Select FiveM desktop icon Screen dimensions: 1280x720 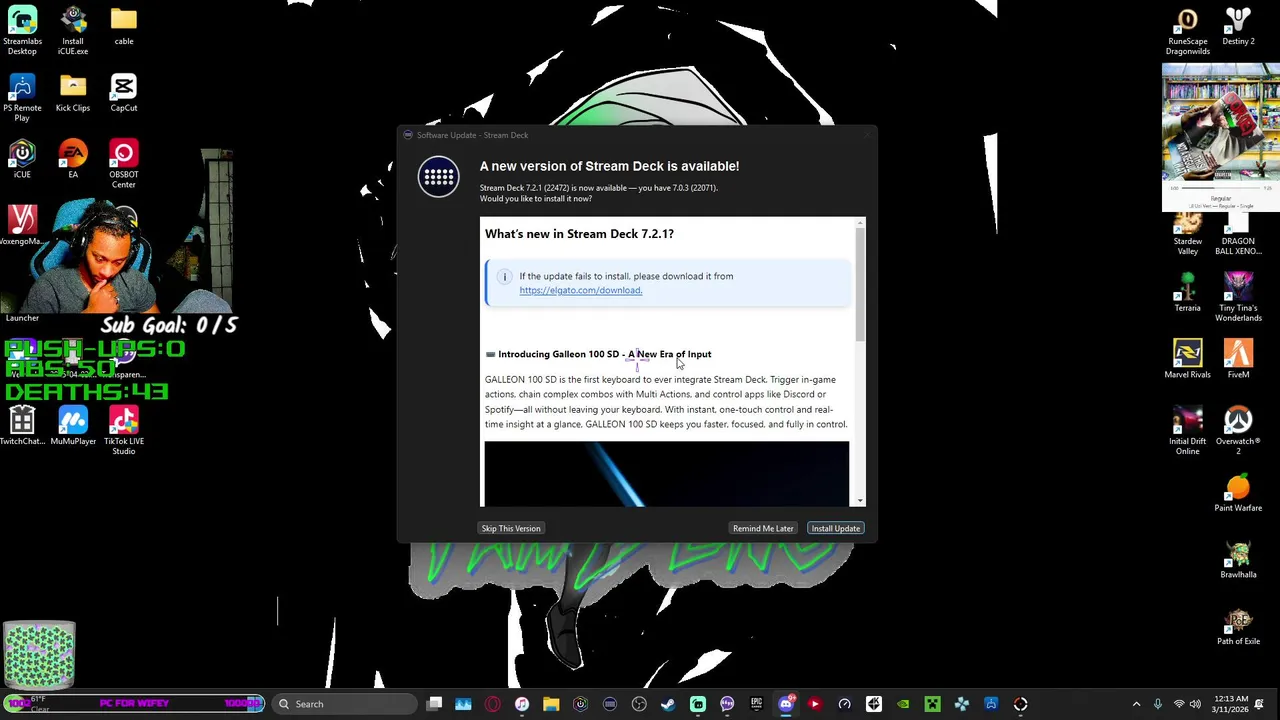(x=1238, y=359)
